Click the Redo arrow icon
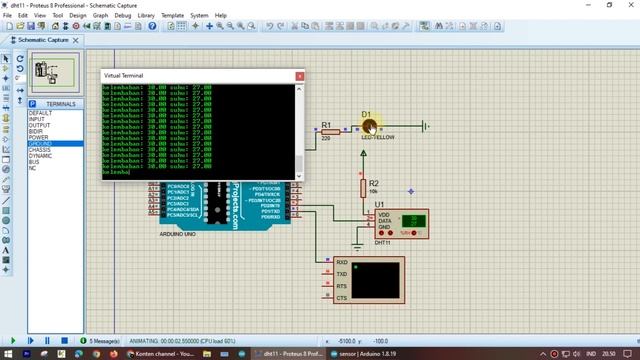This screenshot has width=640, height=360. coord(280,26)
